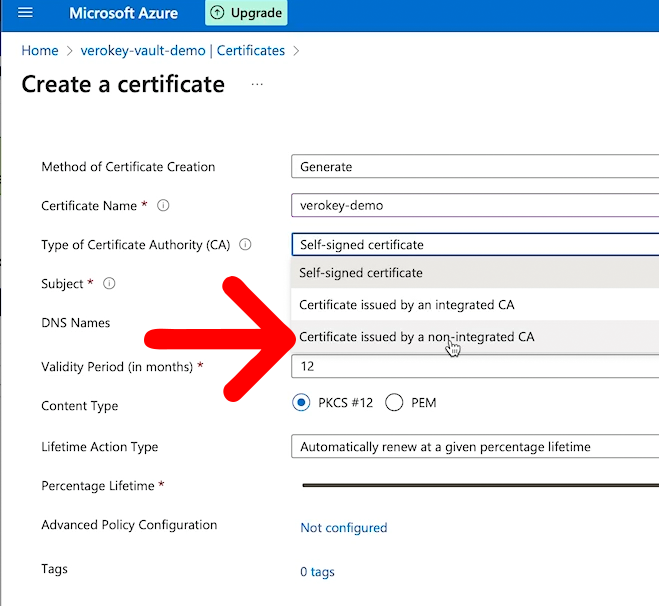Open the ellipsis menu beside page title

tap(257, 85)
